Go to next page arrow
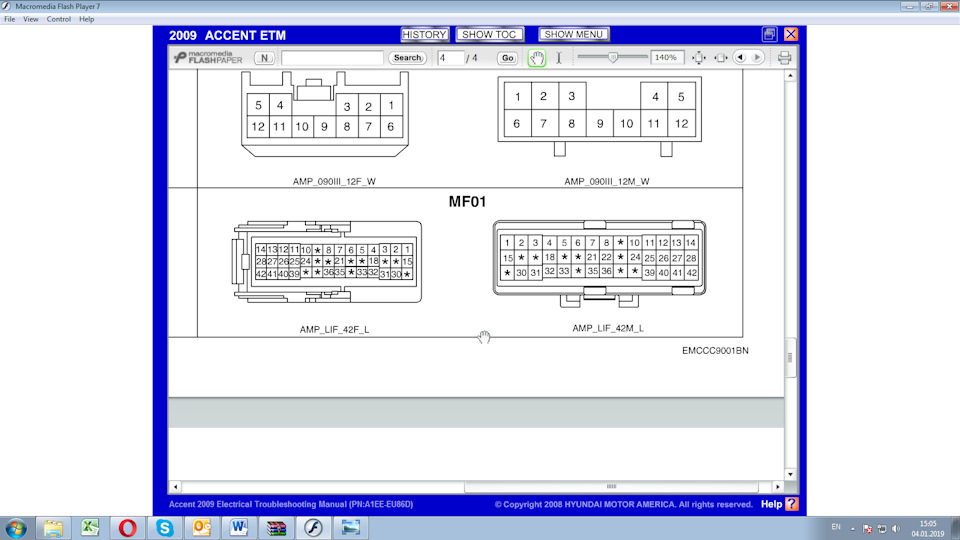Viewport: 960px width, 540px height. coord(757,58)
